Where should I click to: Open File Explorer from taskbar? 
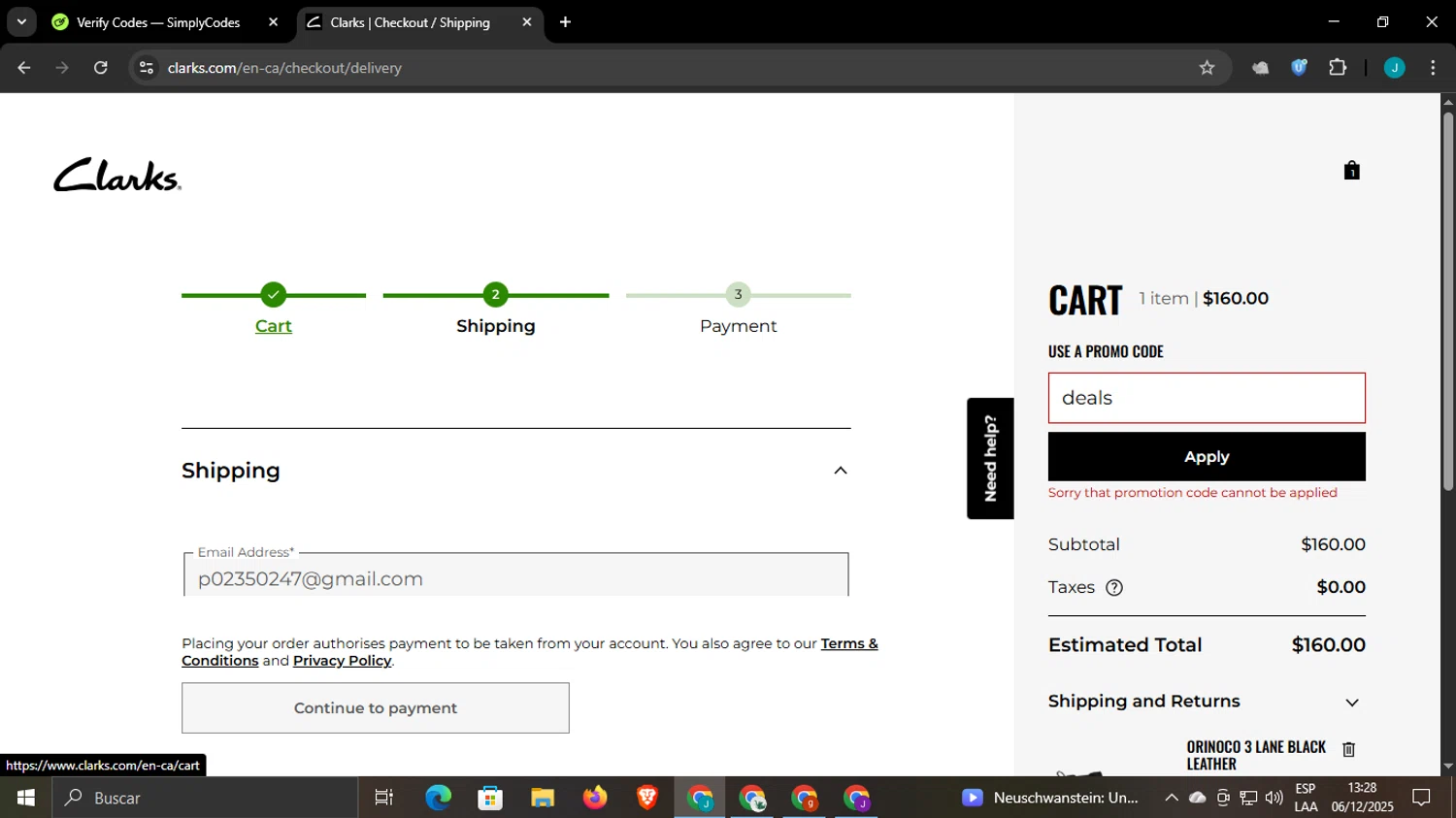pyautogui.click(x=543, y=798)
